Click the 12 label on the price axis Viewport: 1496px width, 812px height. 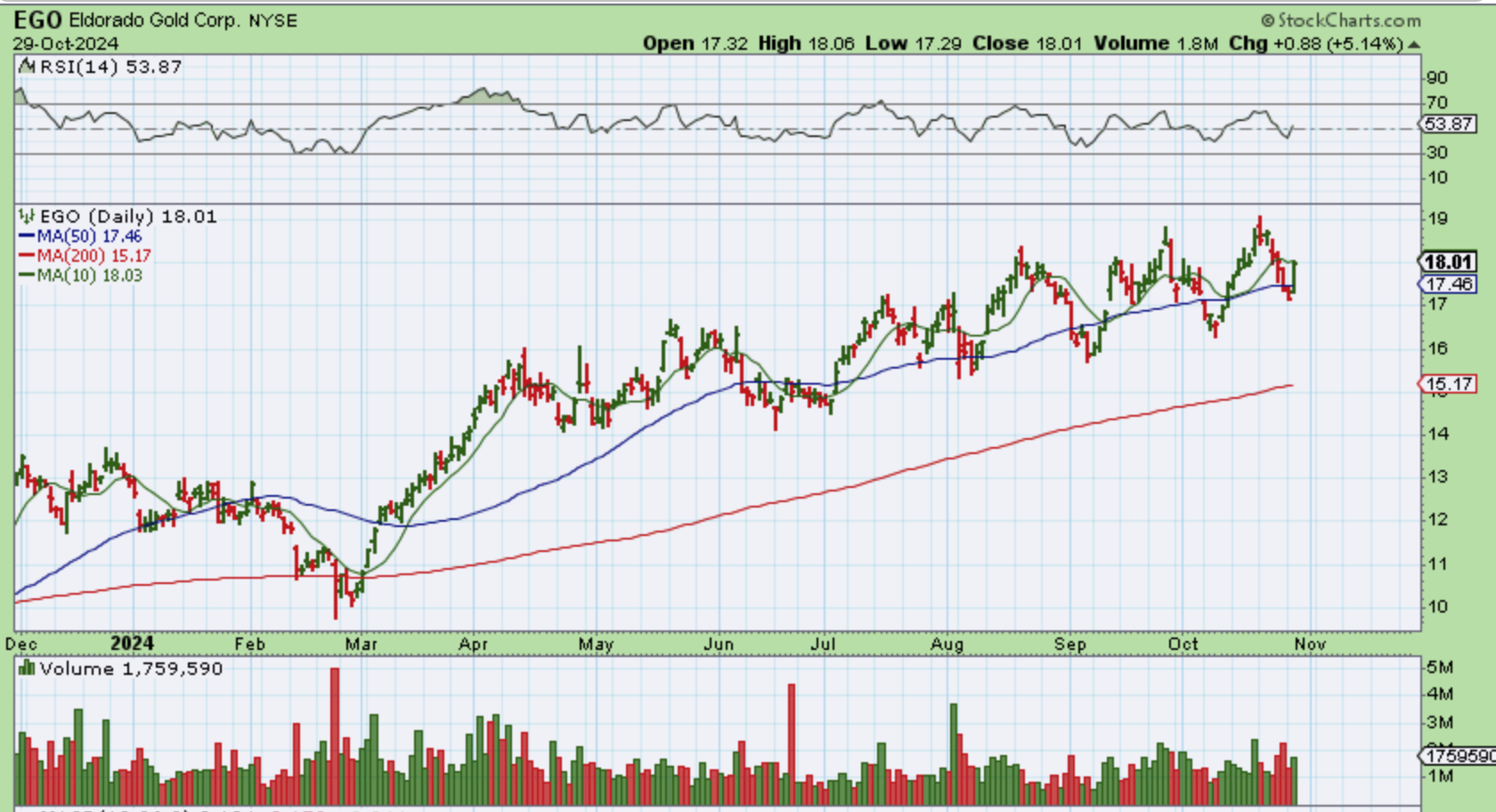coord(1437,519)
